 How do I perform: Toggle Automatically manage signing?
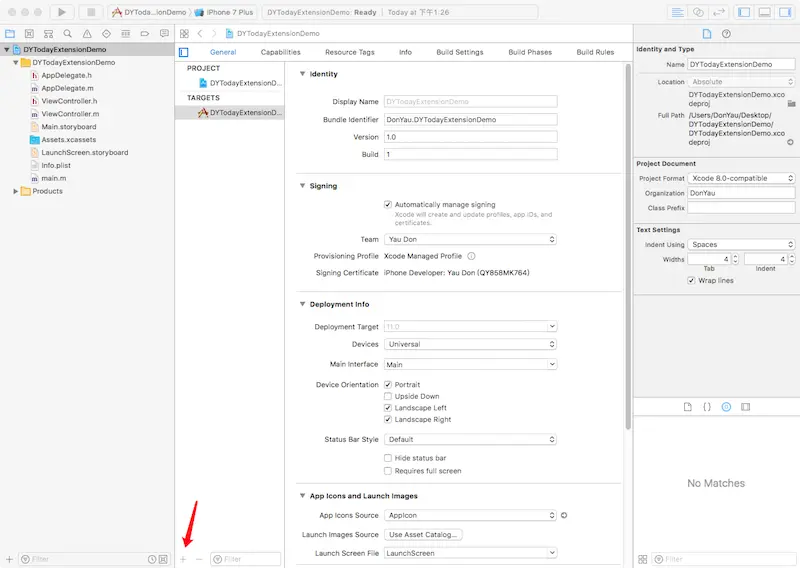(x=388, y=204)
